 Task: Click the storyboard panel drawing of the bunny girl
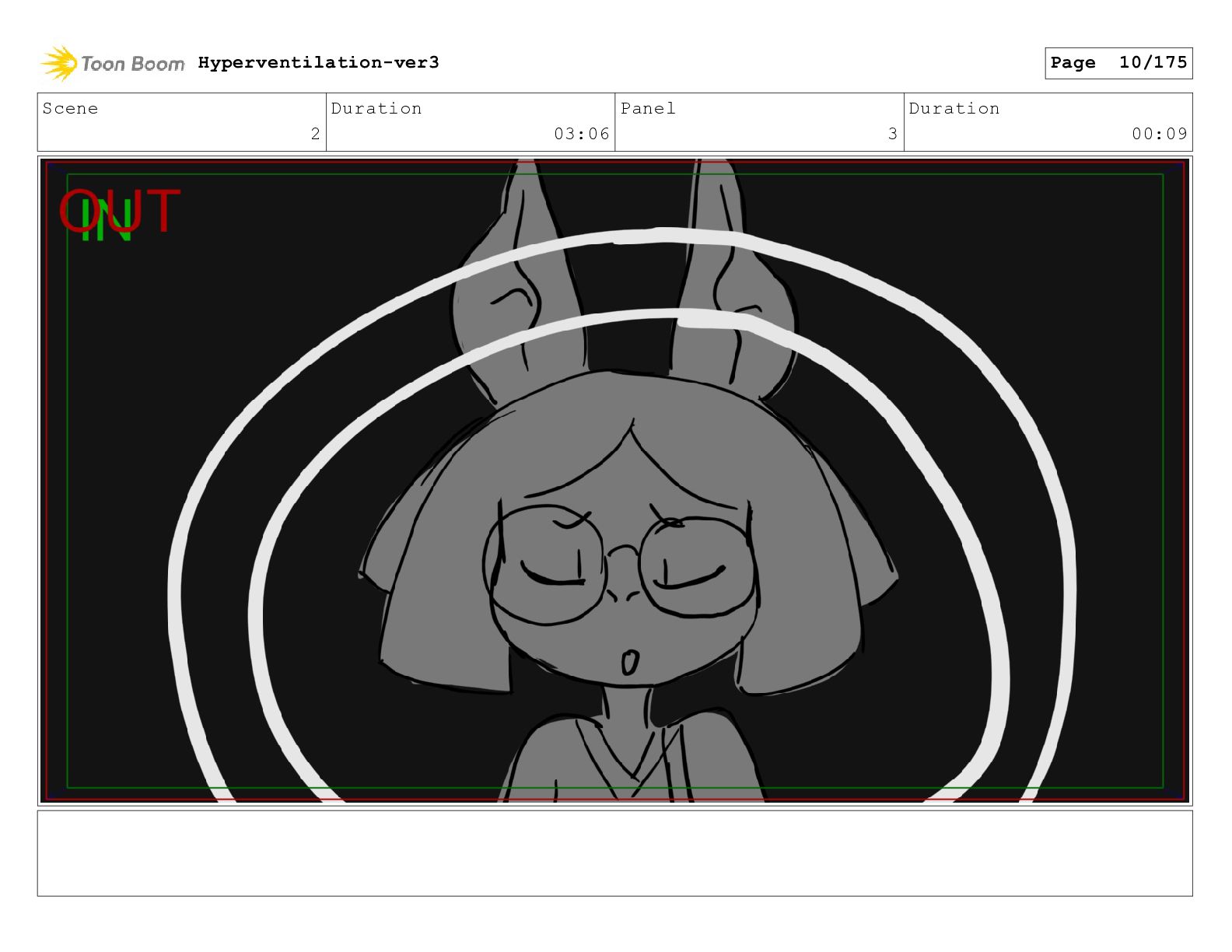pos(615,481)
